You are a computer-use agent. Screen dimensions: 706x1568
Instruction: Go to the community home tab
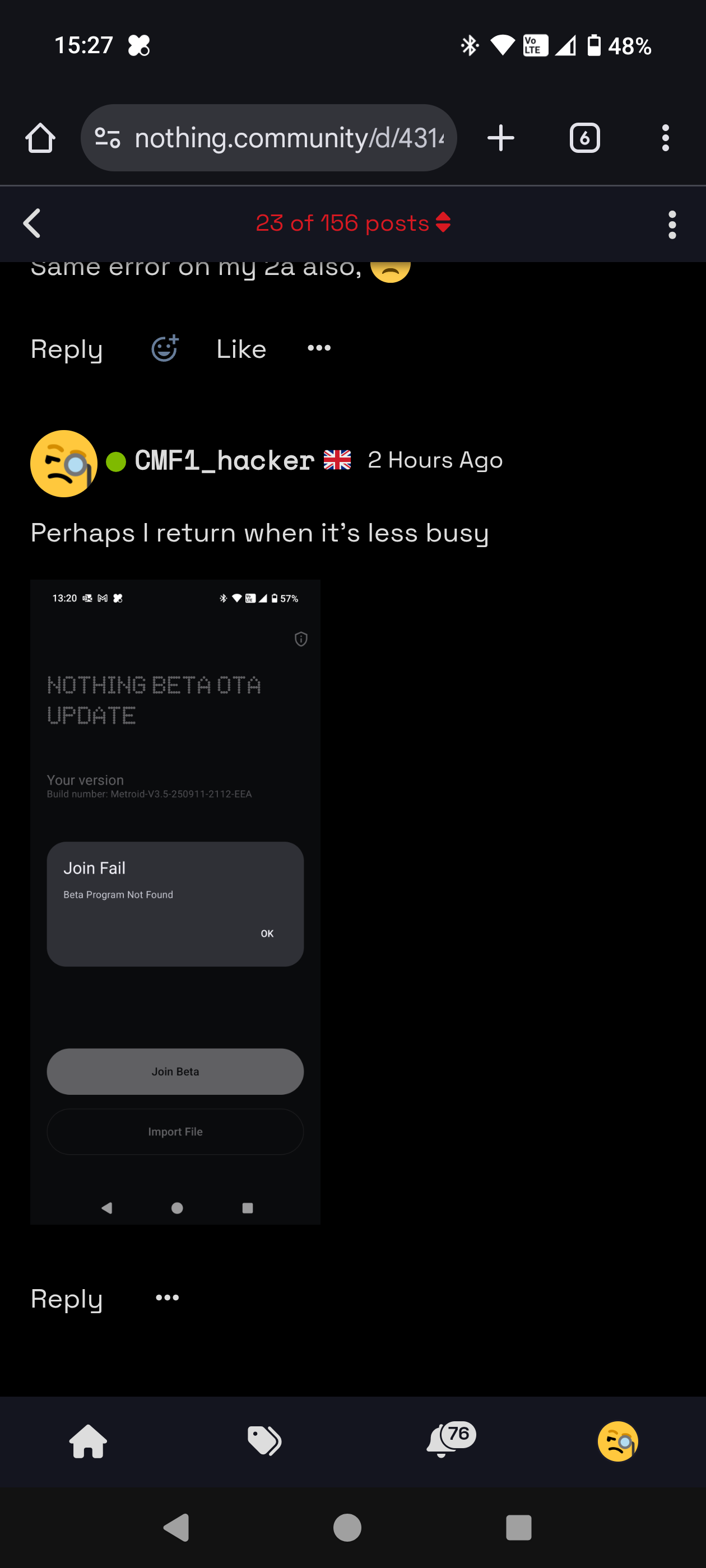(89, 1441)
